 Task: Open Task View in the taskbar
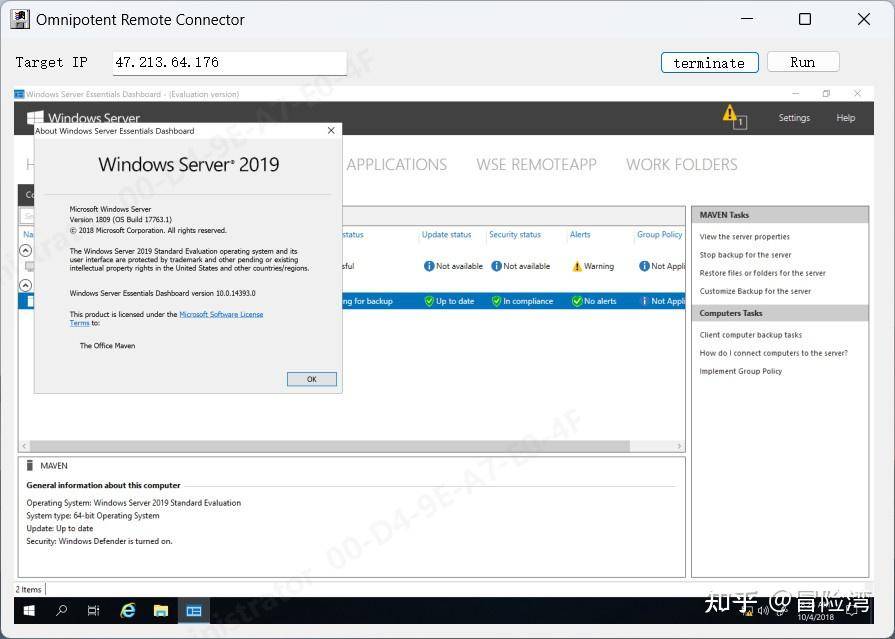tap(94, 610)
